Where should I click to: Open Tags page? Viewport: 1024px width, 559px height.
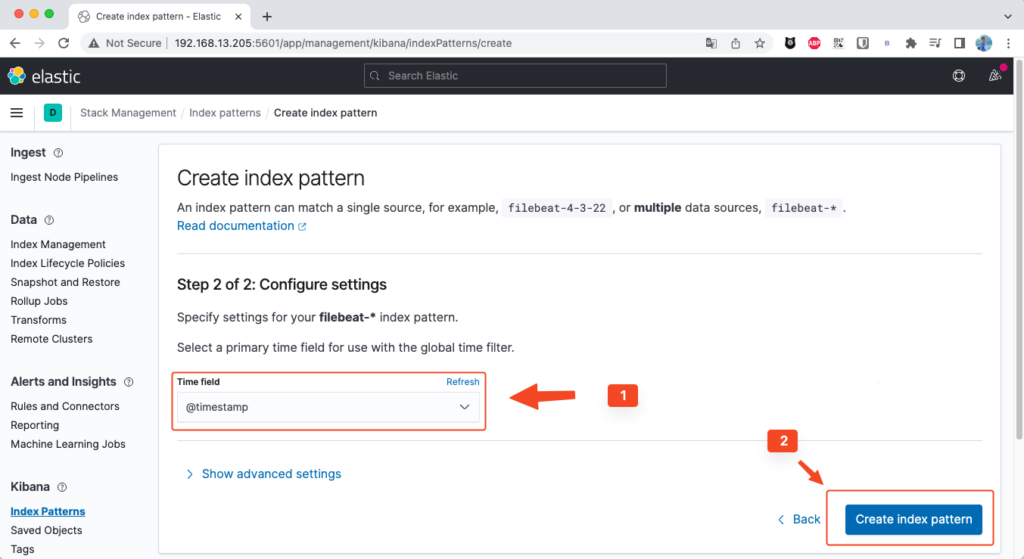pyautogui.click(x=22, y=549)
